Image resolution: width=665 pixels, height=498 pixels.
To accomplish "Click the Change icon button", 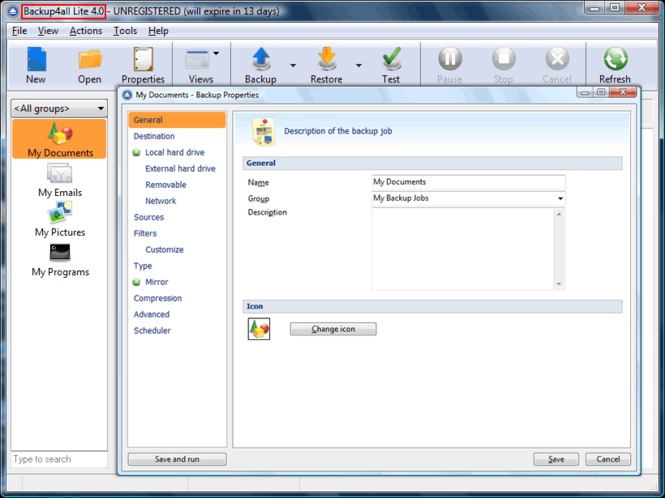I will (x=333, y=329).
